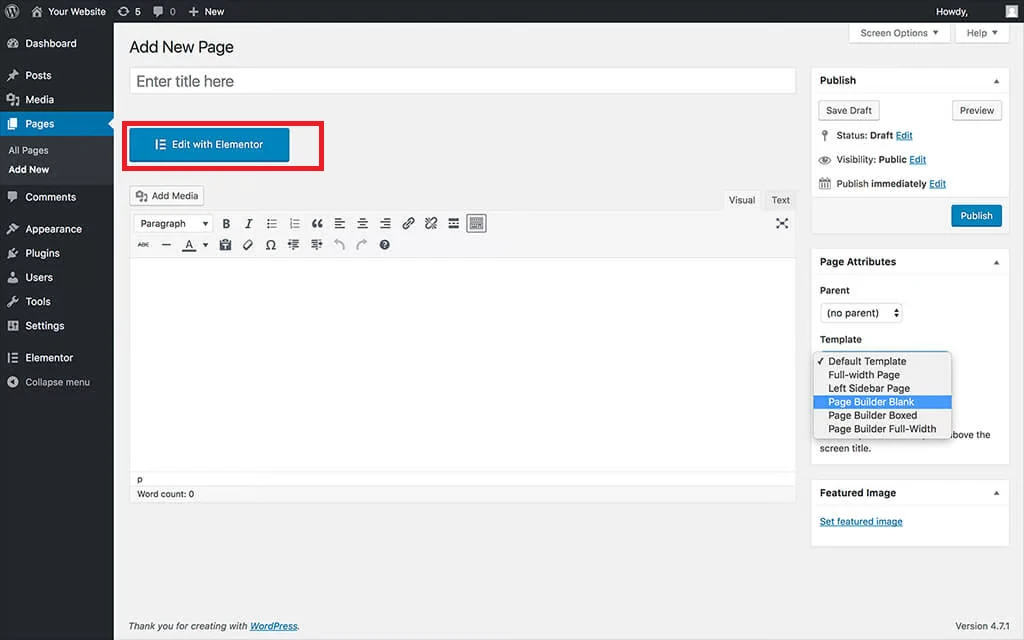1024x640 pixels.
Task: Insert a blockquote
Action: pyautogui.click(x=317, y=224)
